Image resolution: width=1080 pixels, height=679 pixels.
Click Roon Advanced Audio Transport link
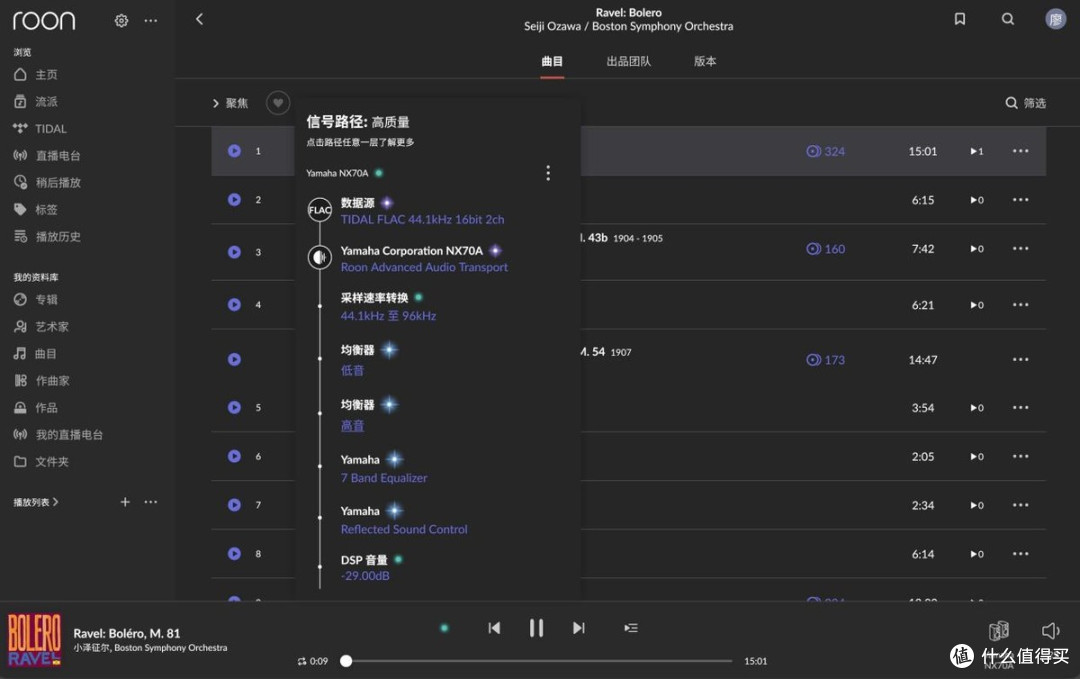coord(424,267)
